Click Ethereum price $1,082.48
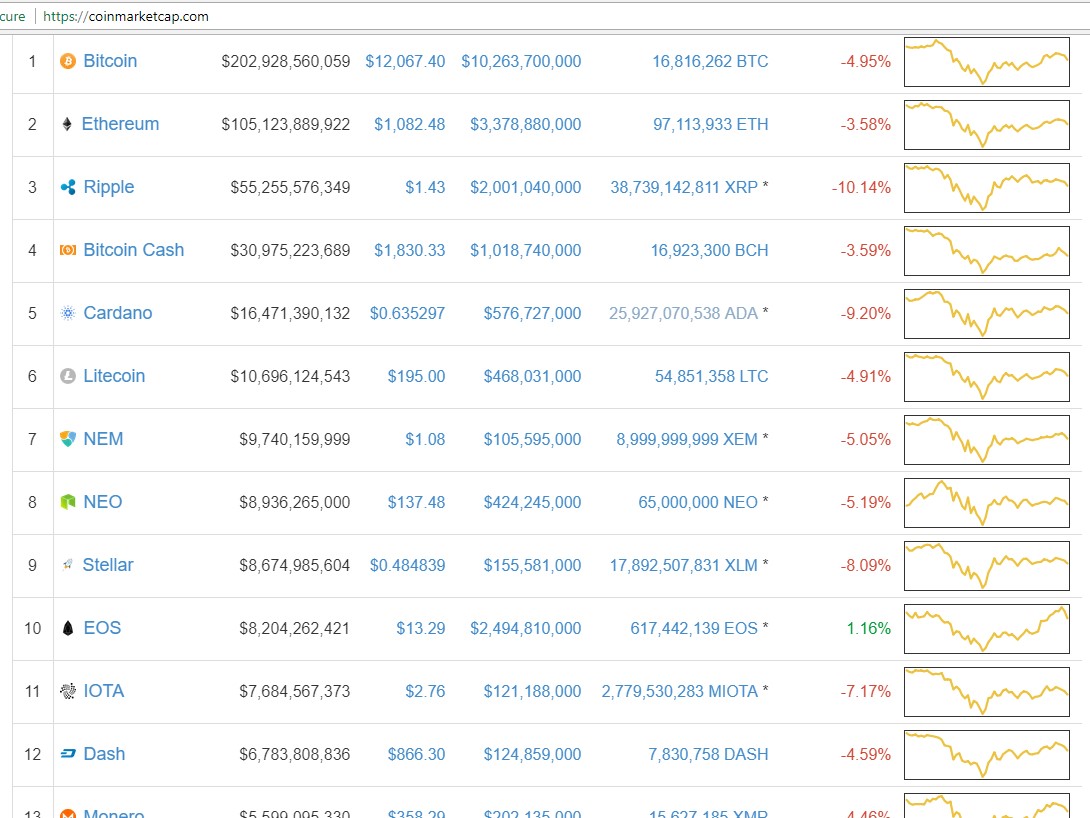 point(409,124)
